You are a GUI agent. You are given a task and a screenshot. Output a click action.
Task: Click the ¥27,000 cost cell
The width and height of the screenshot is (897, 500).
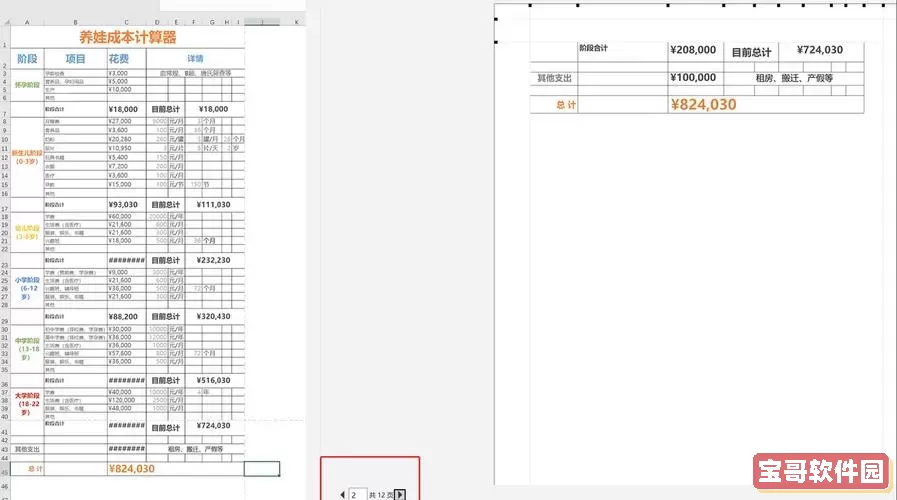[126, 121]
